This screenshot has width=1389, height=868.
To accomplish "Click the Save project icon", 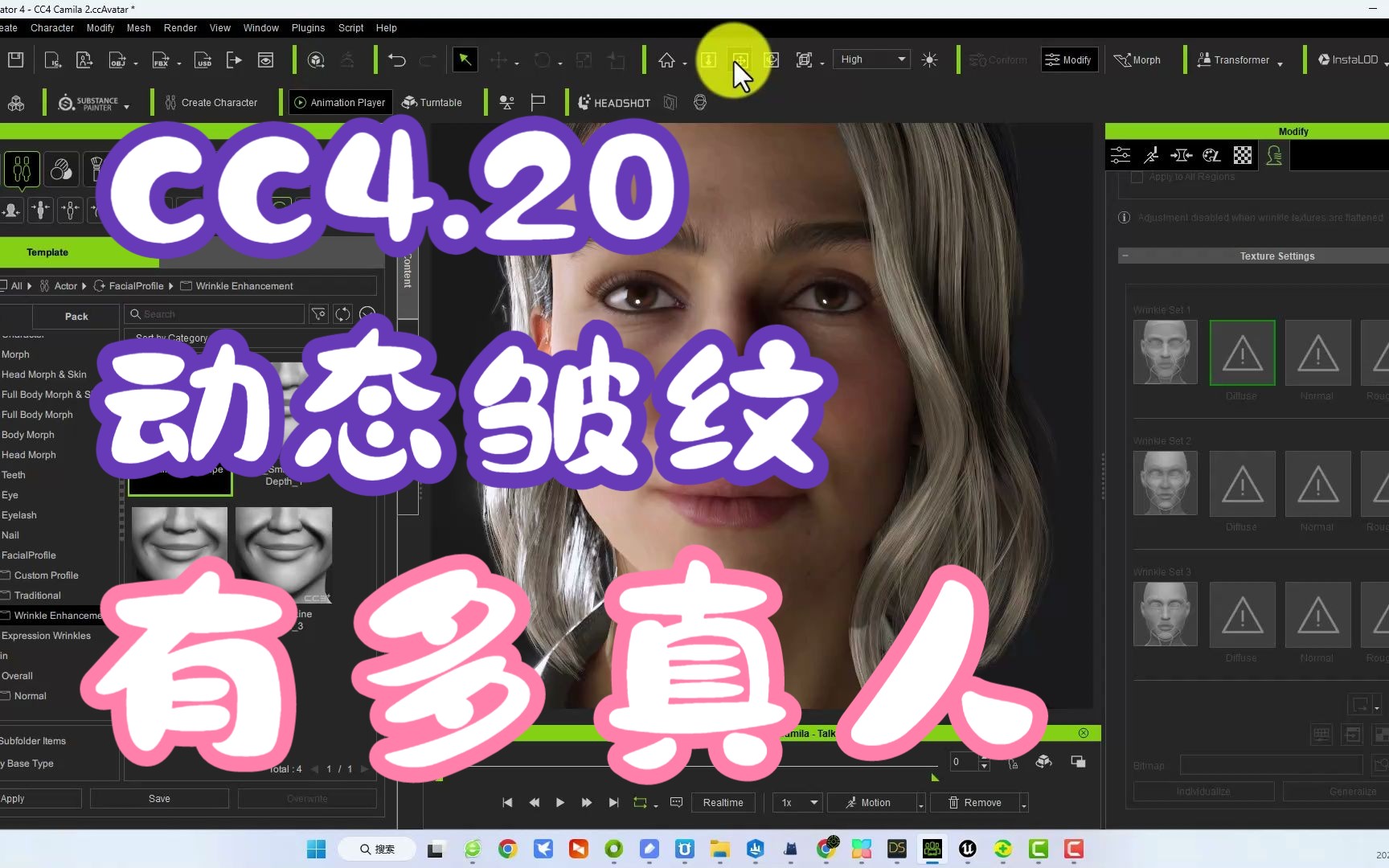I will pos(15,59).
